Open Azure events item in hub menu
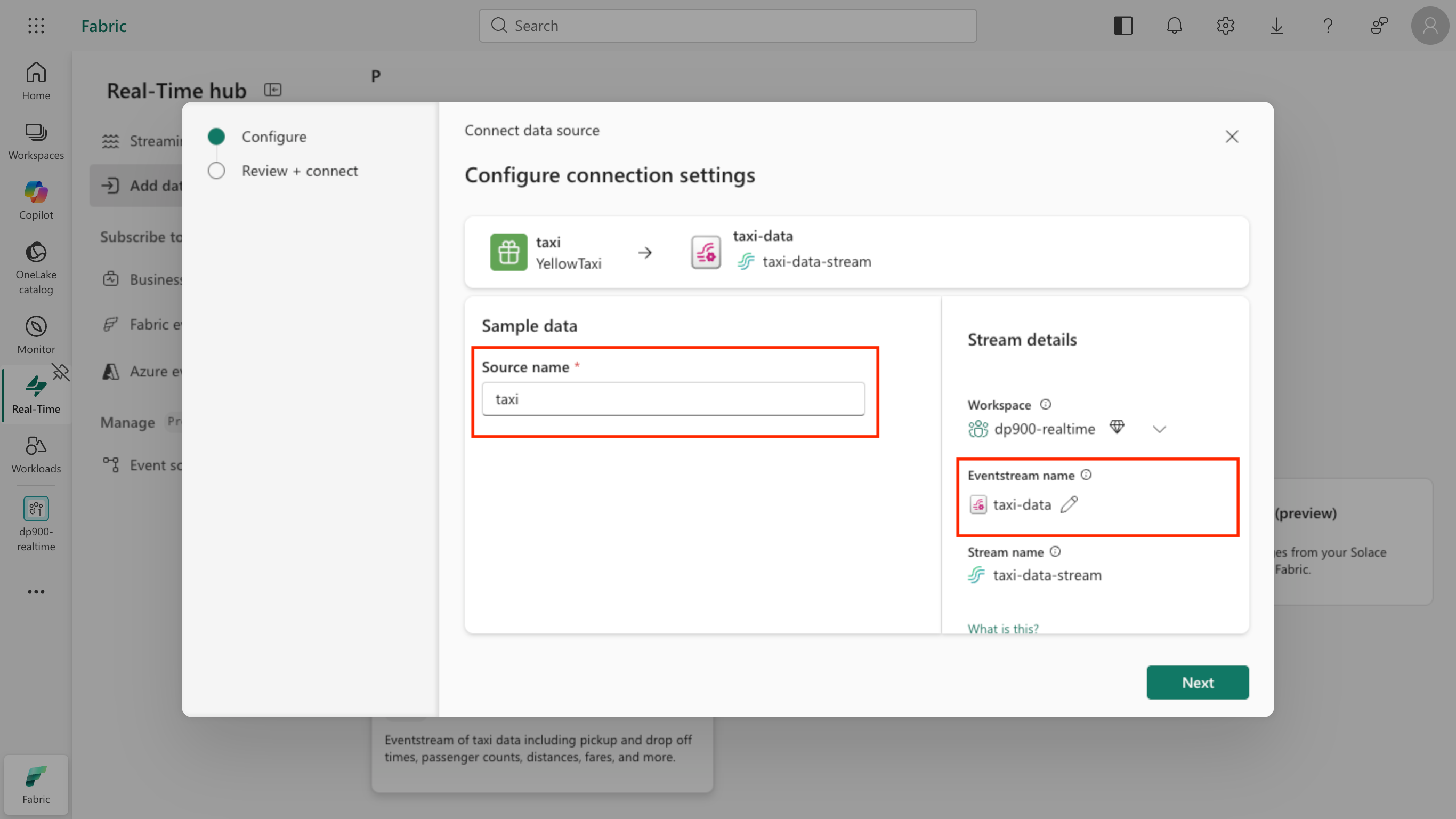The width and height of the screenshot is (1456, 819). (x=142, y=371)
